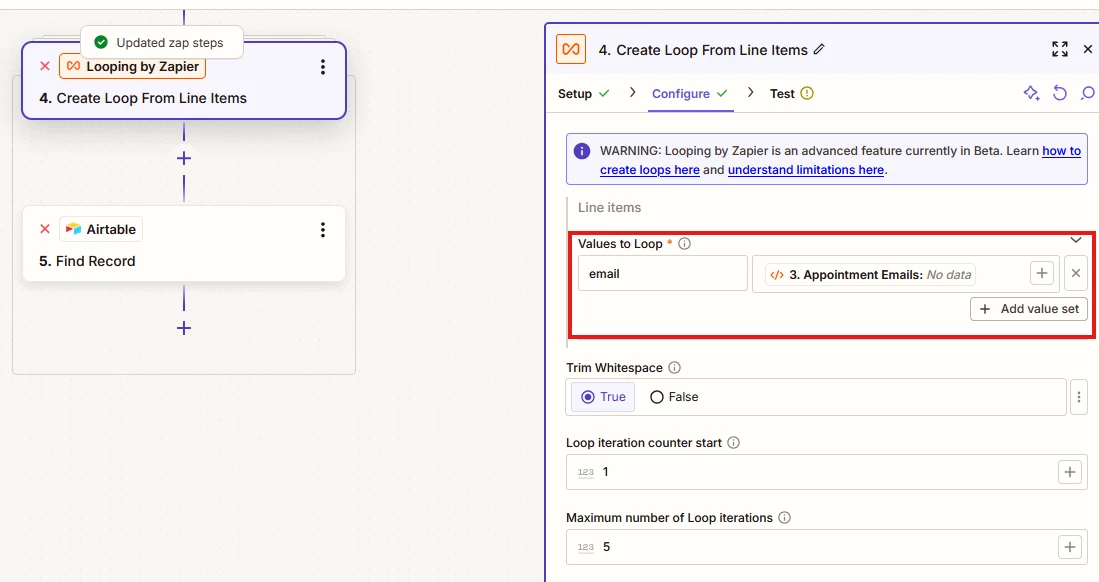Image resolution: width=1099 pixels, height=582 pixels.
Task: Open options menu for Looping step card
Action: click(322, 67)
